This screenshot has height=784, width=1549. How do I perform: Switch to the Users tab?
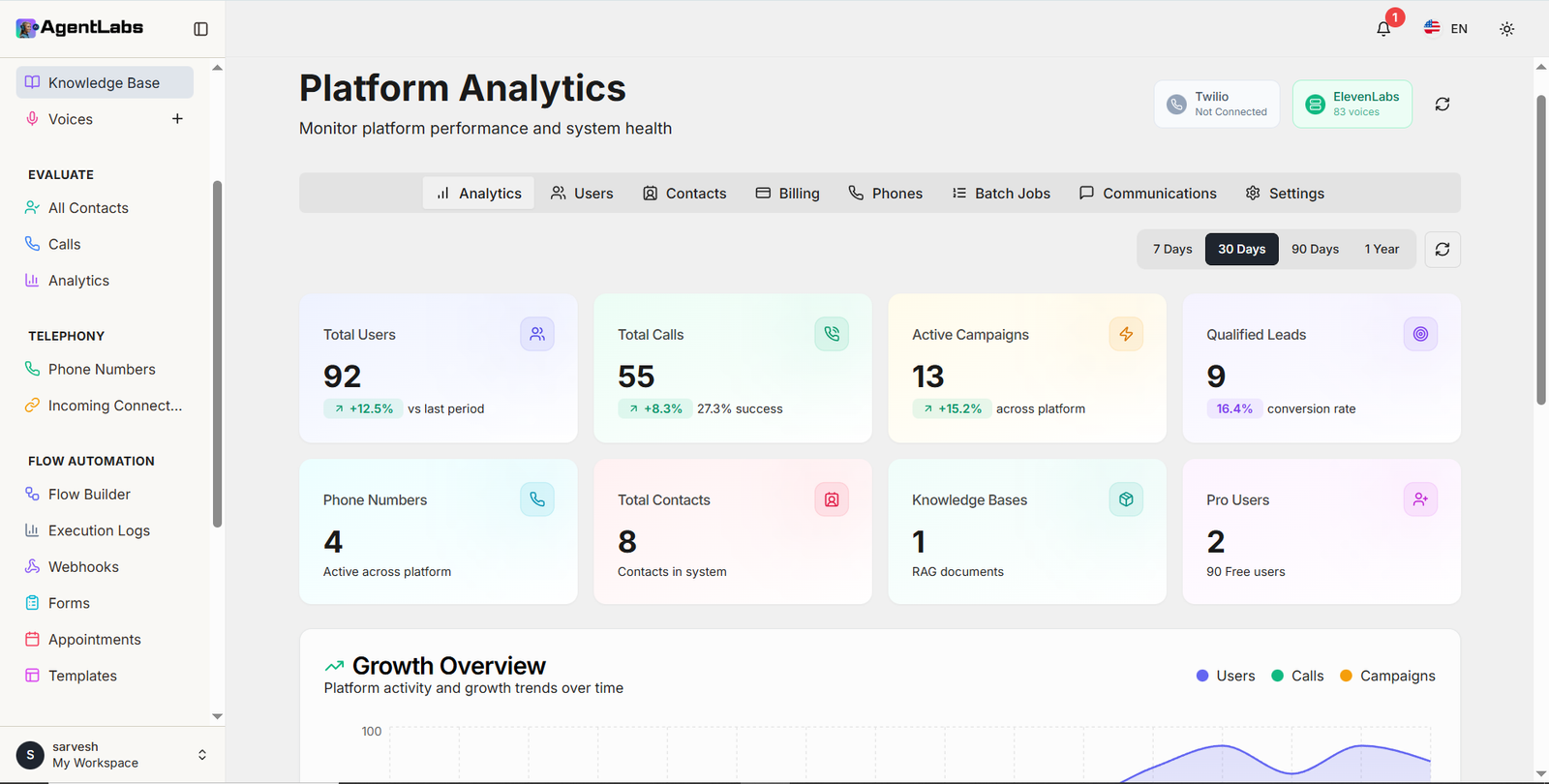[x=582, y=193]
